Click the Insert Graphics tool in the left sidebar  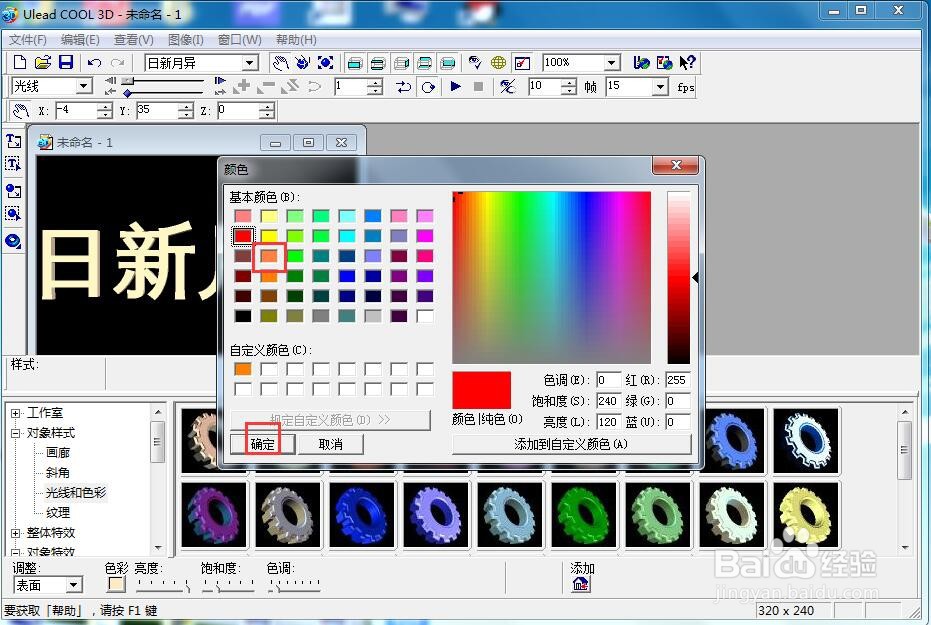(13, 191)
